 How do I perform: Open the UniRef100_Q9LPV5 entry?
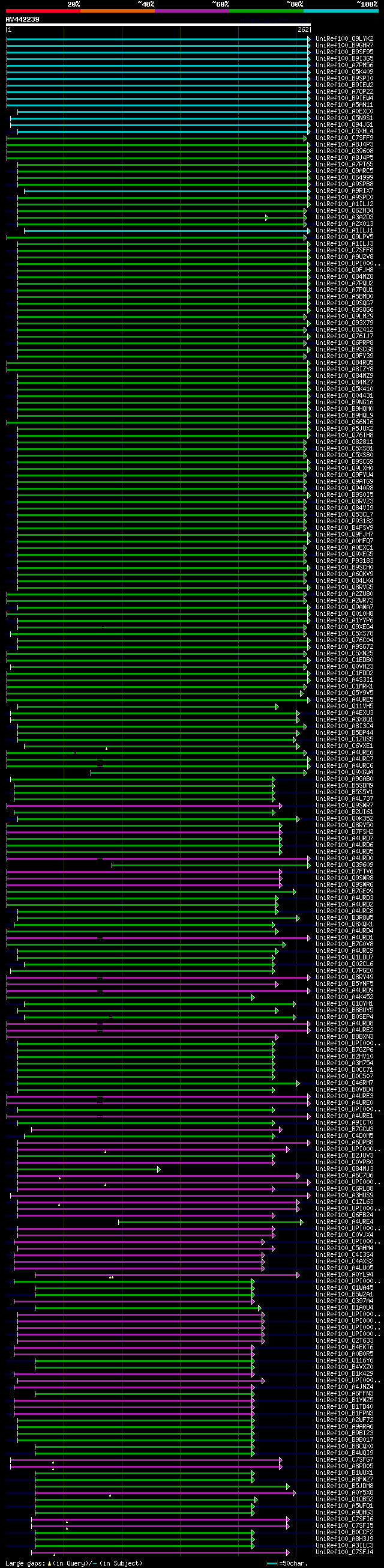[x=344, y=237]
